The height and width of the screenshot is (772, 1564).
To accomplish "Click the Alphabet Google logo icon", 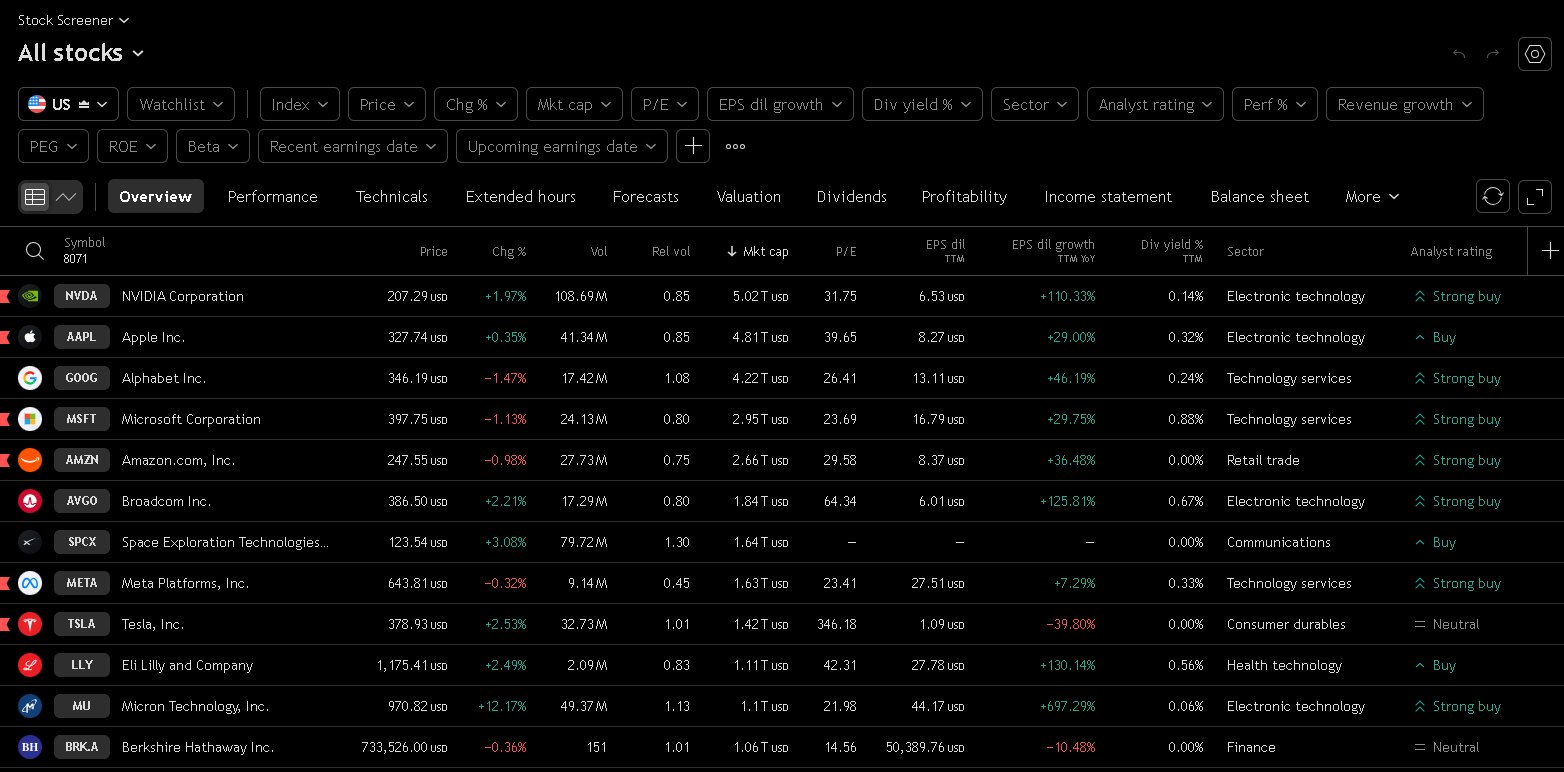I will point(30,378).
